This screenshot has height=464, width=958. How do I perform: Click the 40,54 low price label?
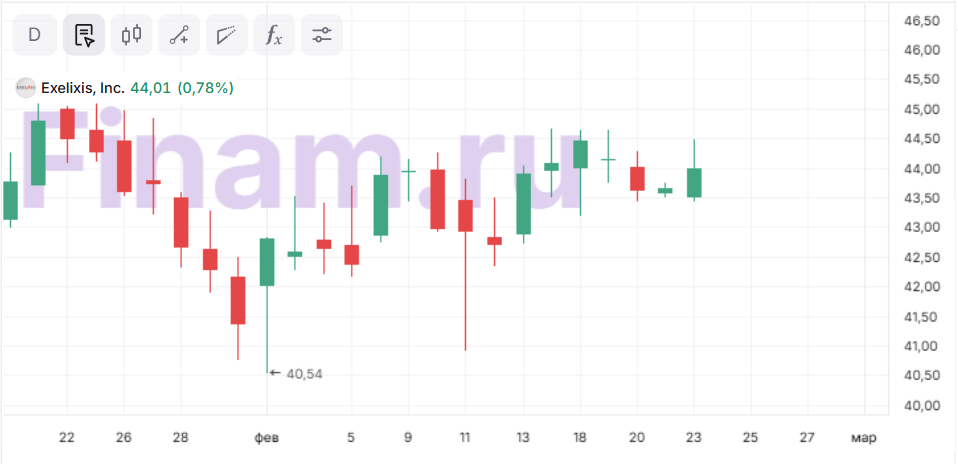coord(304,374)
